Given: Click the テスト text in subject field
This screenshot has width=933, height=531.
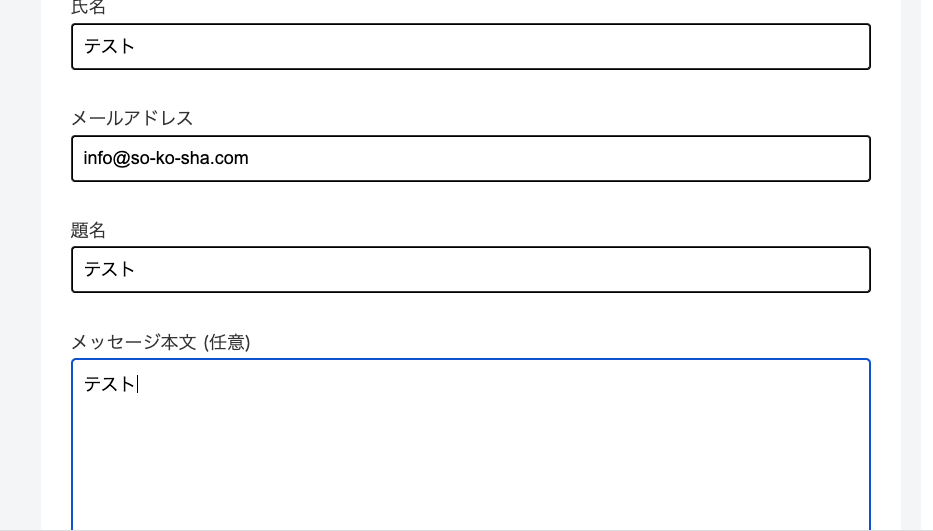Looking at the screenshot, I should tap(109, 270).
